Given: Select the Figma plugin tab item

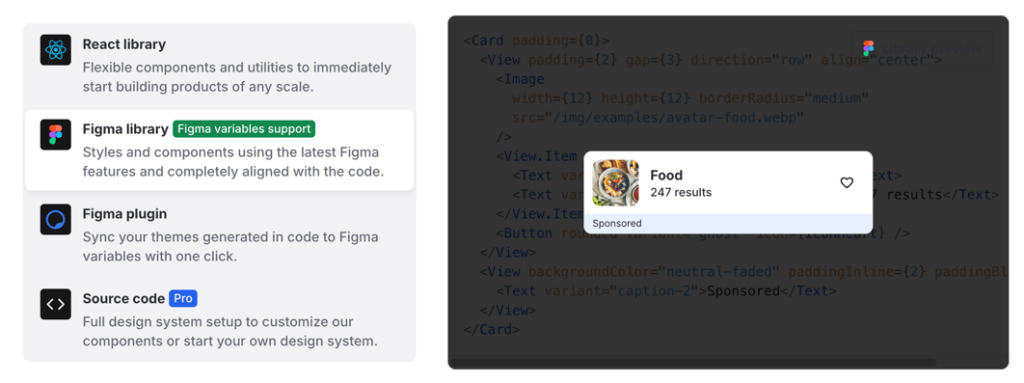Looking at the screenshot, I should point(219,235).
